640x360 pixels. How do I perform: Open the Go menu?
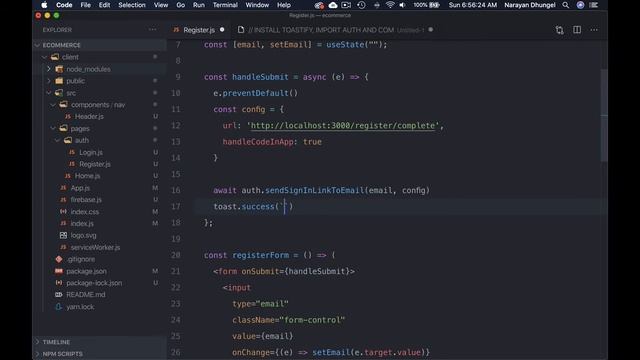tap(180, 5)
